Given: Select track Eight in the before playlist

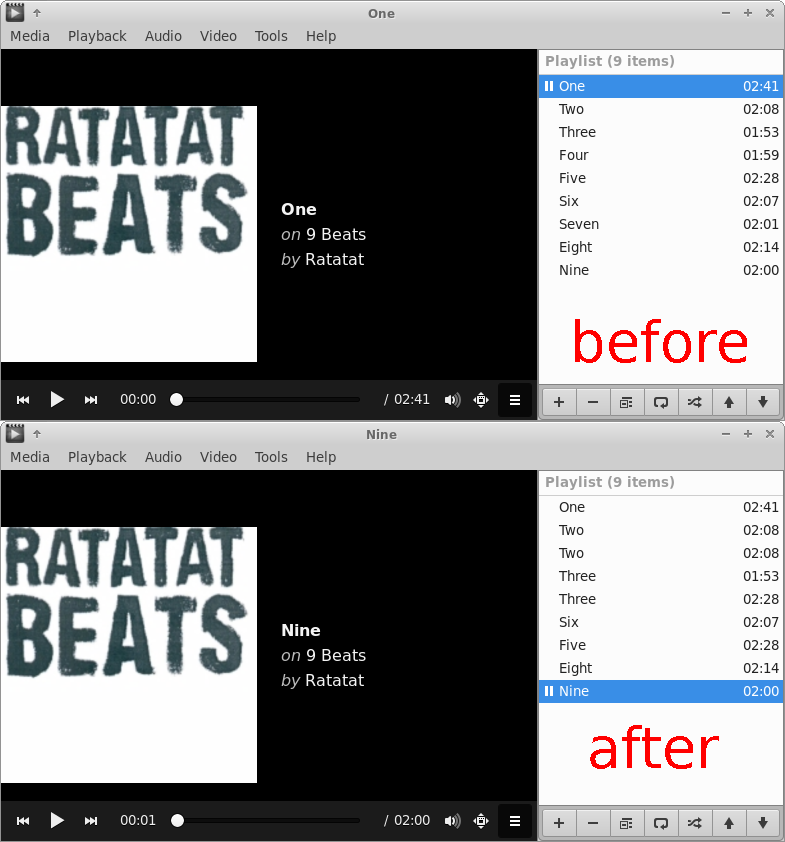Looking at the screenshot, I should (660, 247).
